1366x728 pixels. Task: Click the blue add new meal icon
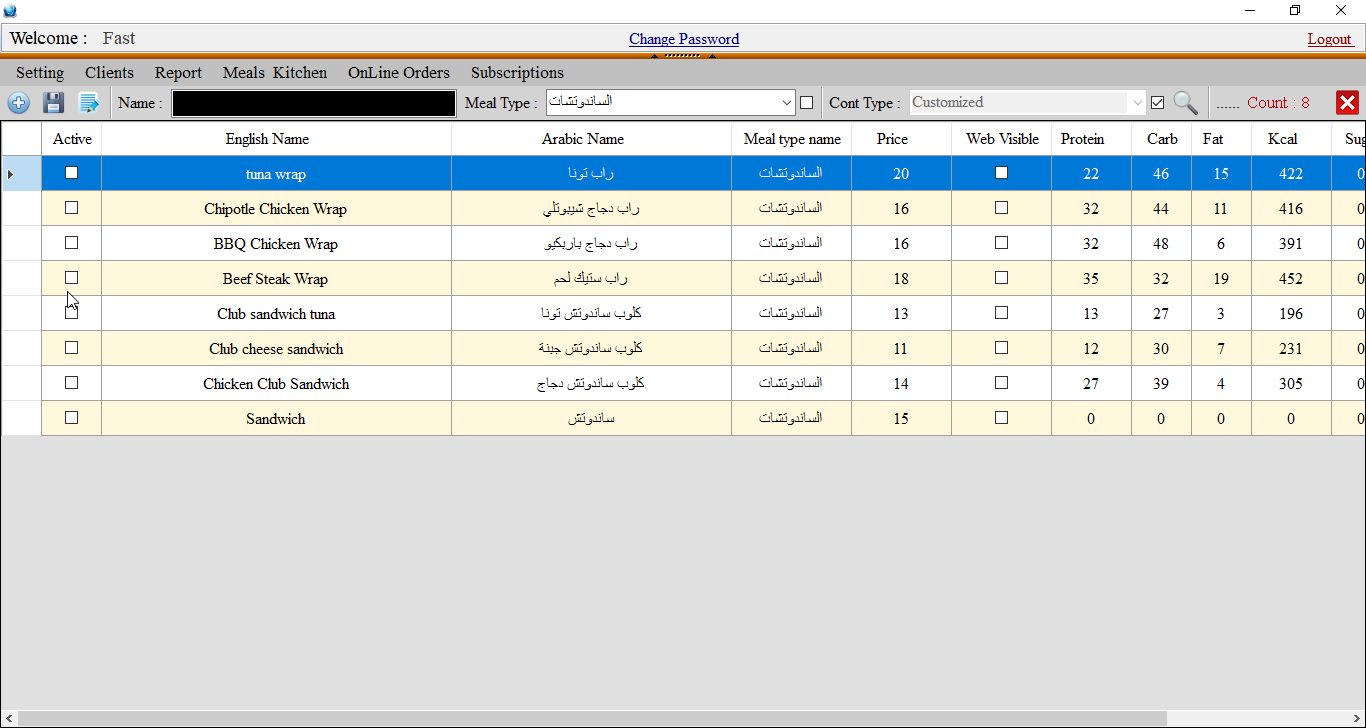18,102
